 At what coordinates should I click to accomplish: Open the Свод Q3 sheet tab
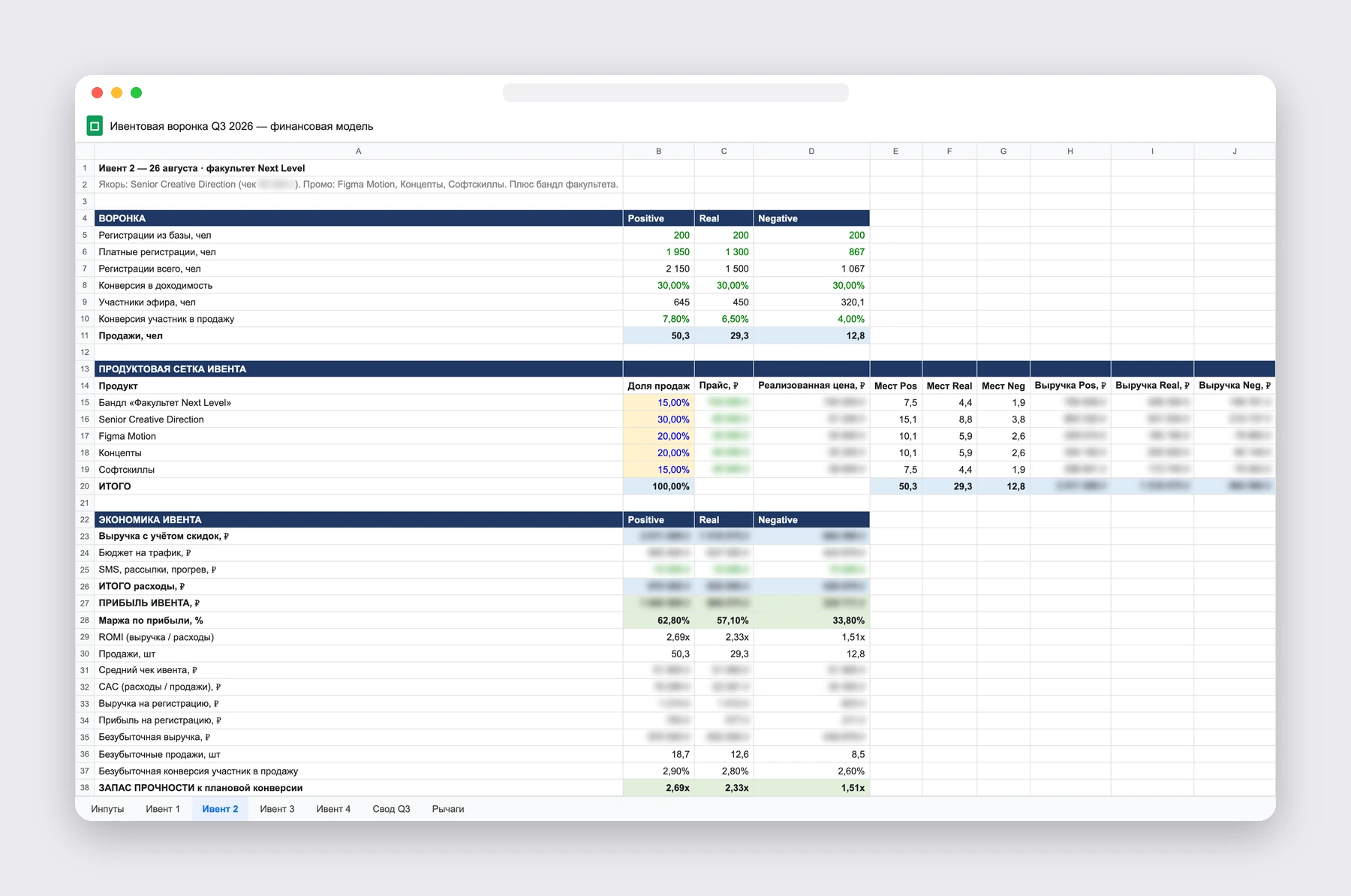point(391,809)
